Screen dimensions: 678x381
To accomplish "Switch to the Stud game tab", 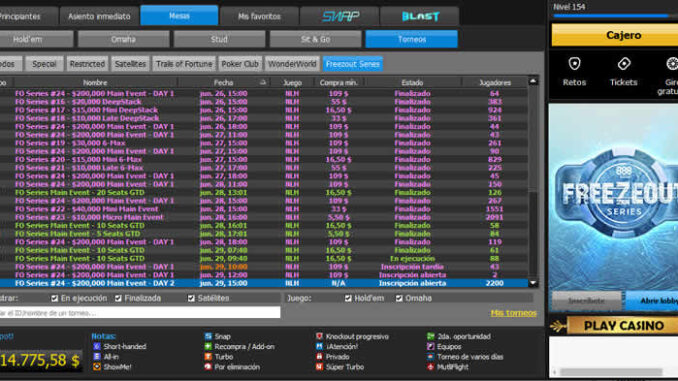I will (x=219, y=39).
